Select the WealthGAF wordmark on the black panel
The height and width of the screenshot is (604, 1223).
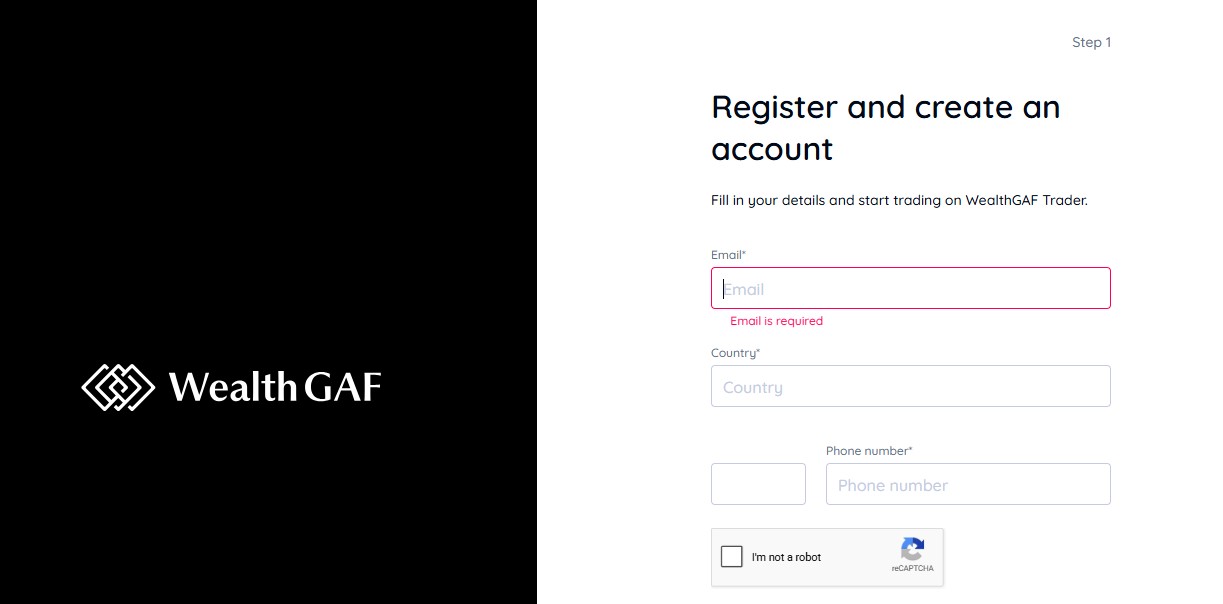[x=274, y=387]
